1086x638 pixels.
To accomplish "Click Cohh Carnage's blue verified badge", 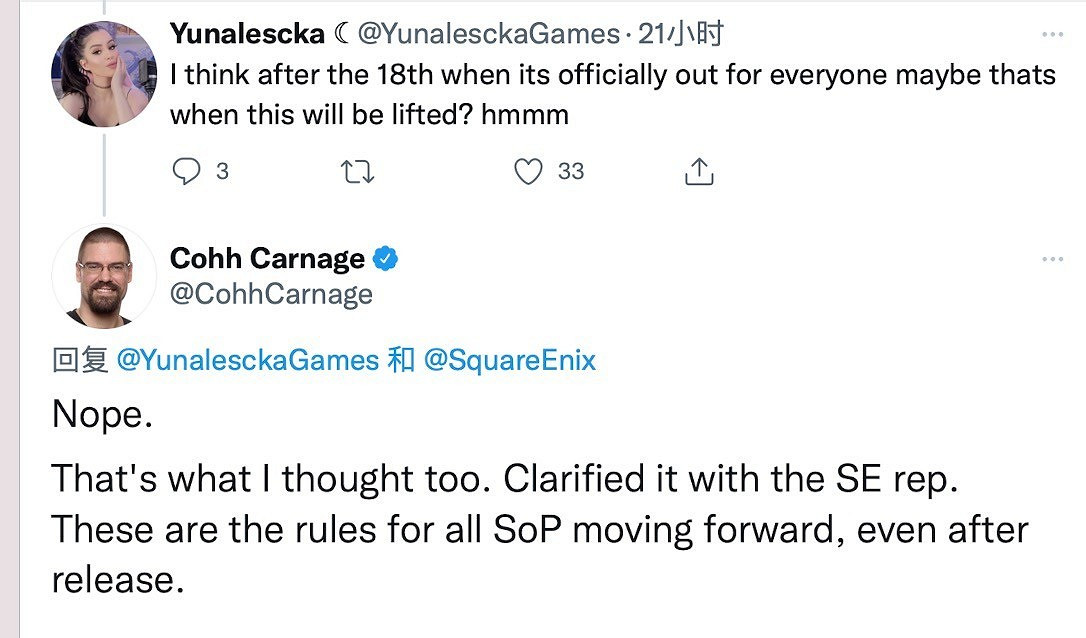I will pos(386,259).
